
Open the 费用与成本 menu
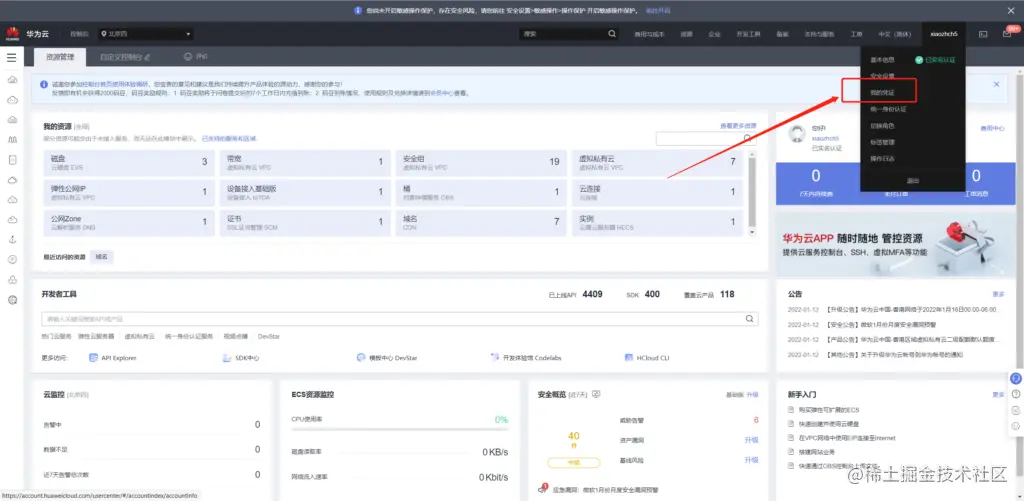pos(650,34)
